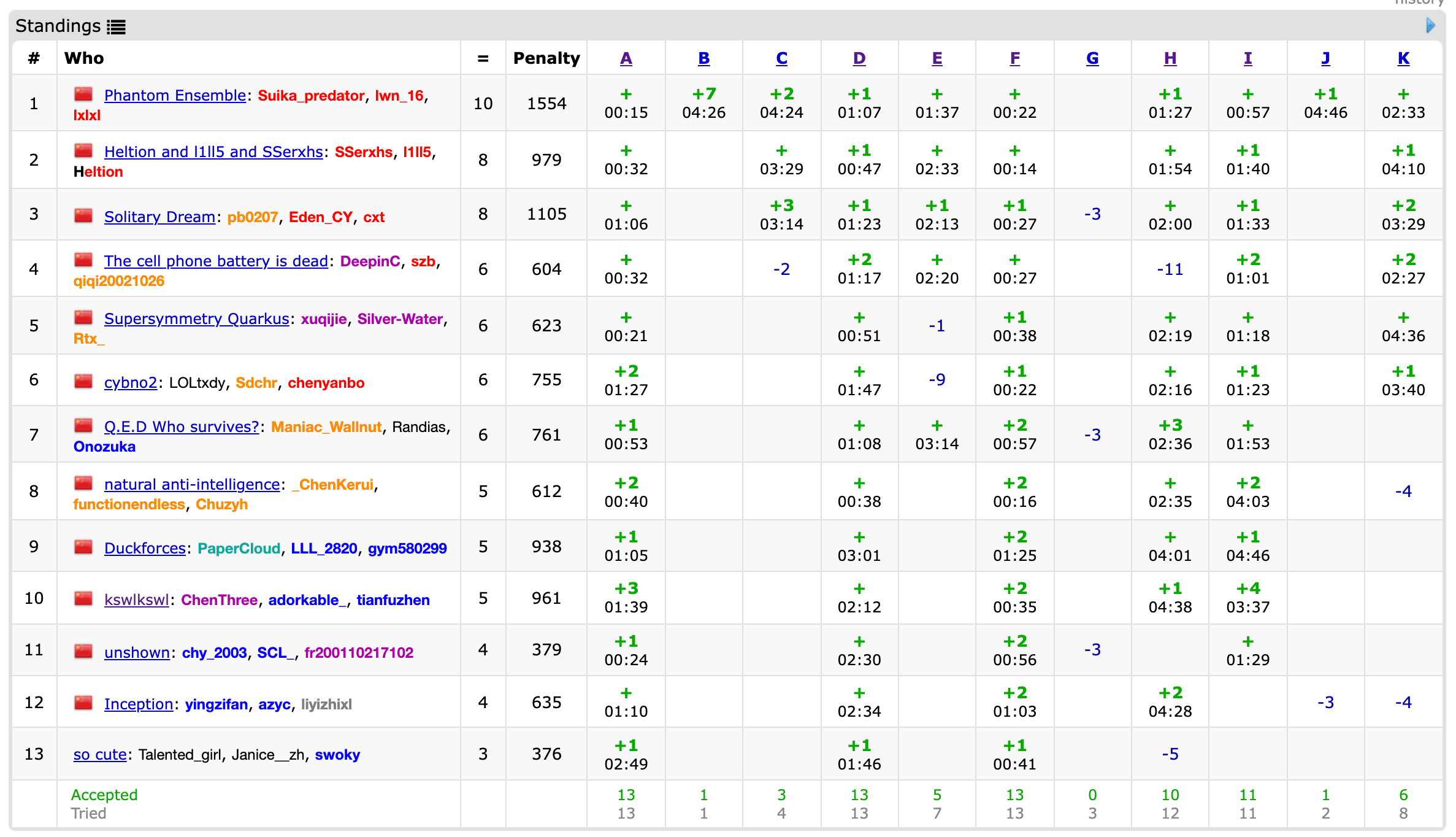
Task: Click the list icon next to Standings
Action: click(x=116, y=26)
